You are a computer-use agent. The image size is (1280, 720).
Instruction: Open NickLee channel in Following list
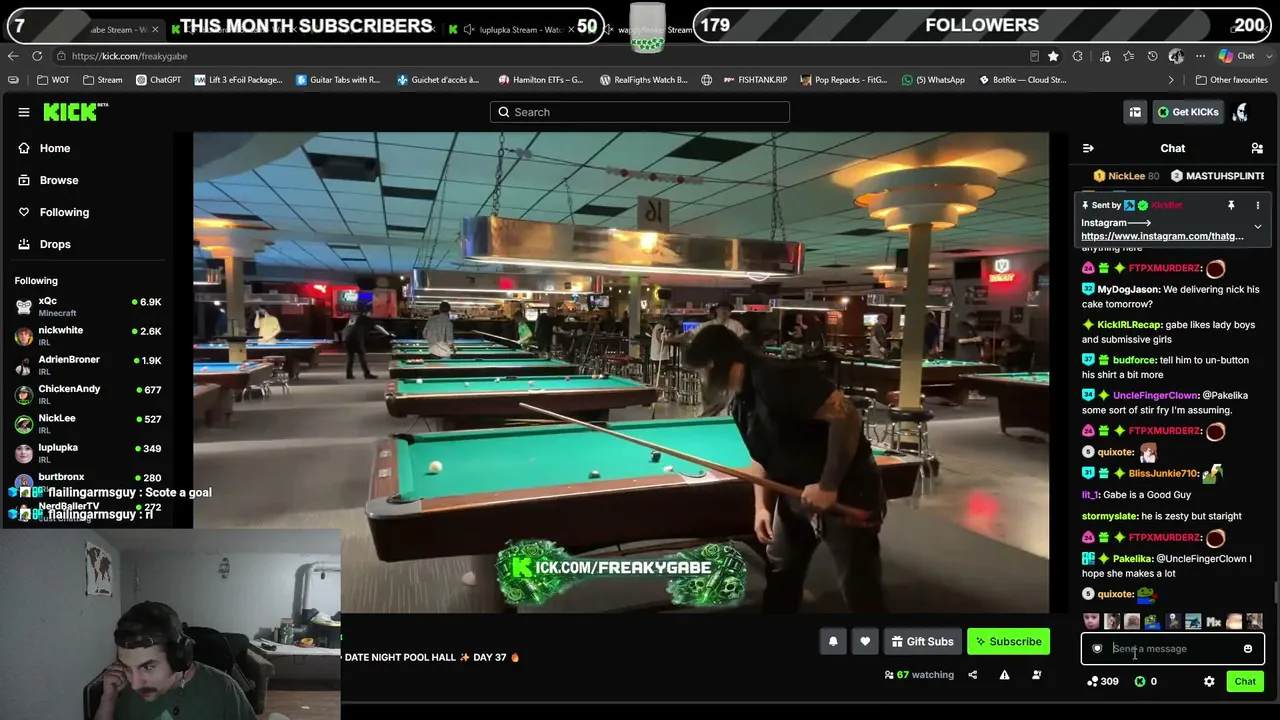(x=88, y=423)
